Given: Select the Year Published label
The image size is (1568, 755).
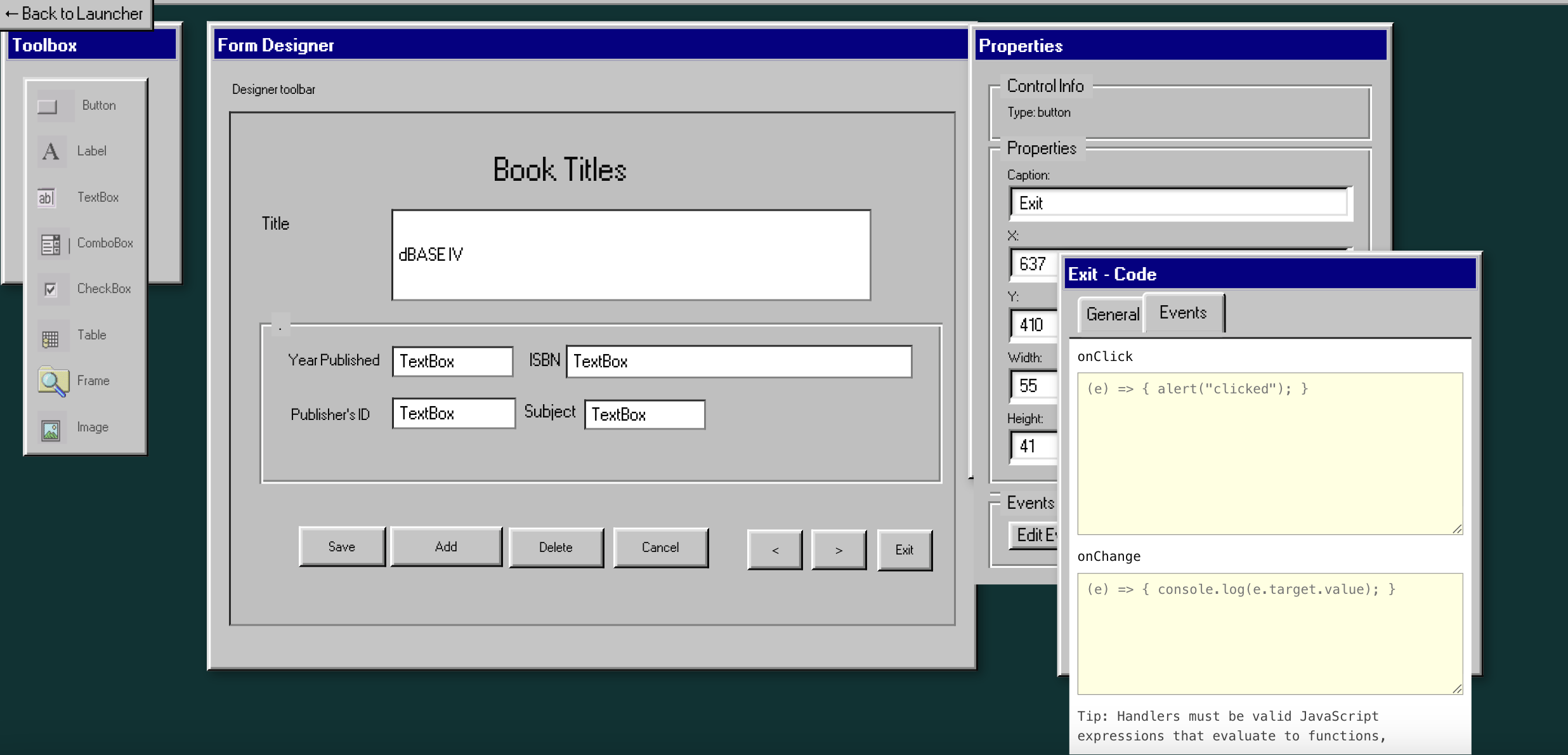Looking at the screenshot, I should (x=334, y=360).
